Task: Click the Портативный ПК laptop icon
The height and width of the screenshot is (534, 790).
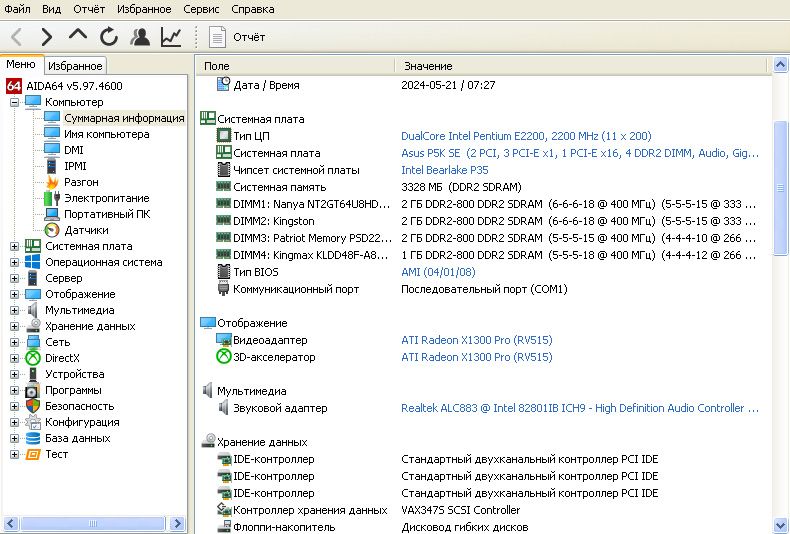Action: (52, 214)
